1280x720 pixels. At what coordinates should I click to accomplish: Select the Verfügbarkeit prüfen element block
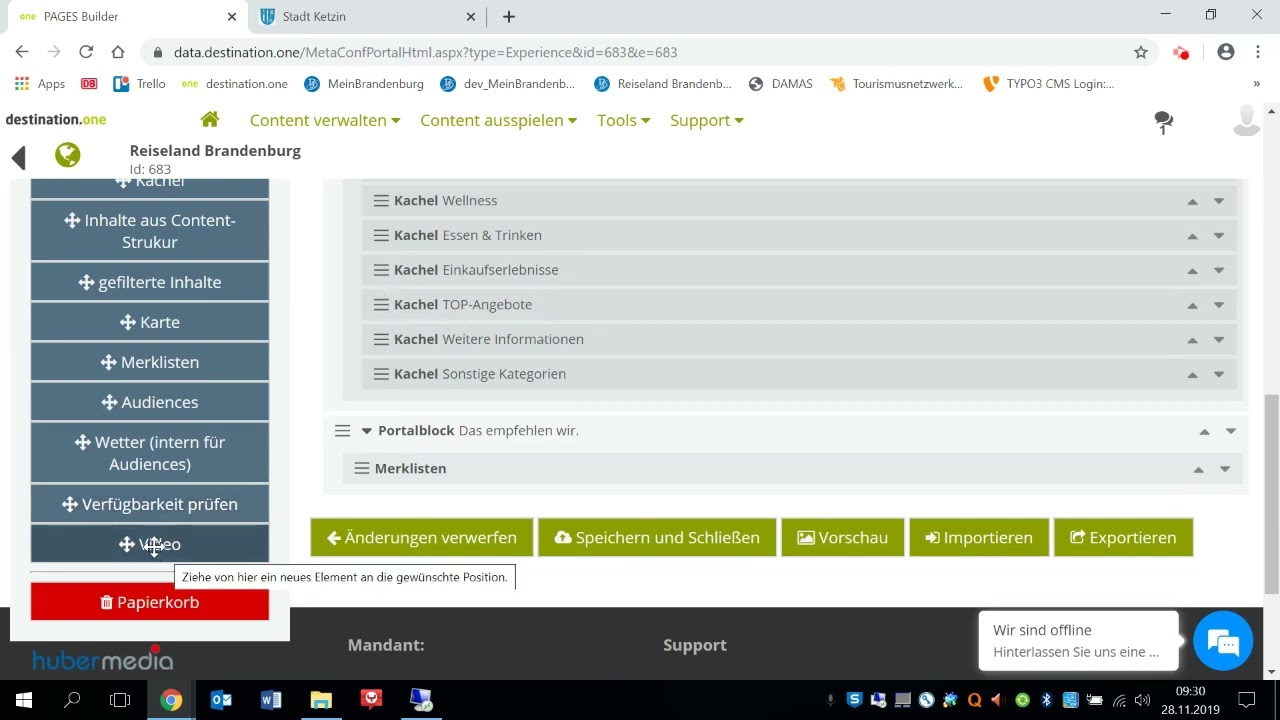tap(150, 504)
